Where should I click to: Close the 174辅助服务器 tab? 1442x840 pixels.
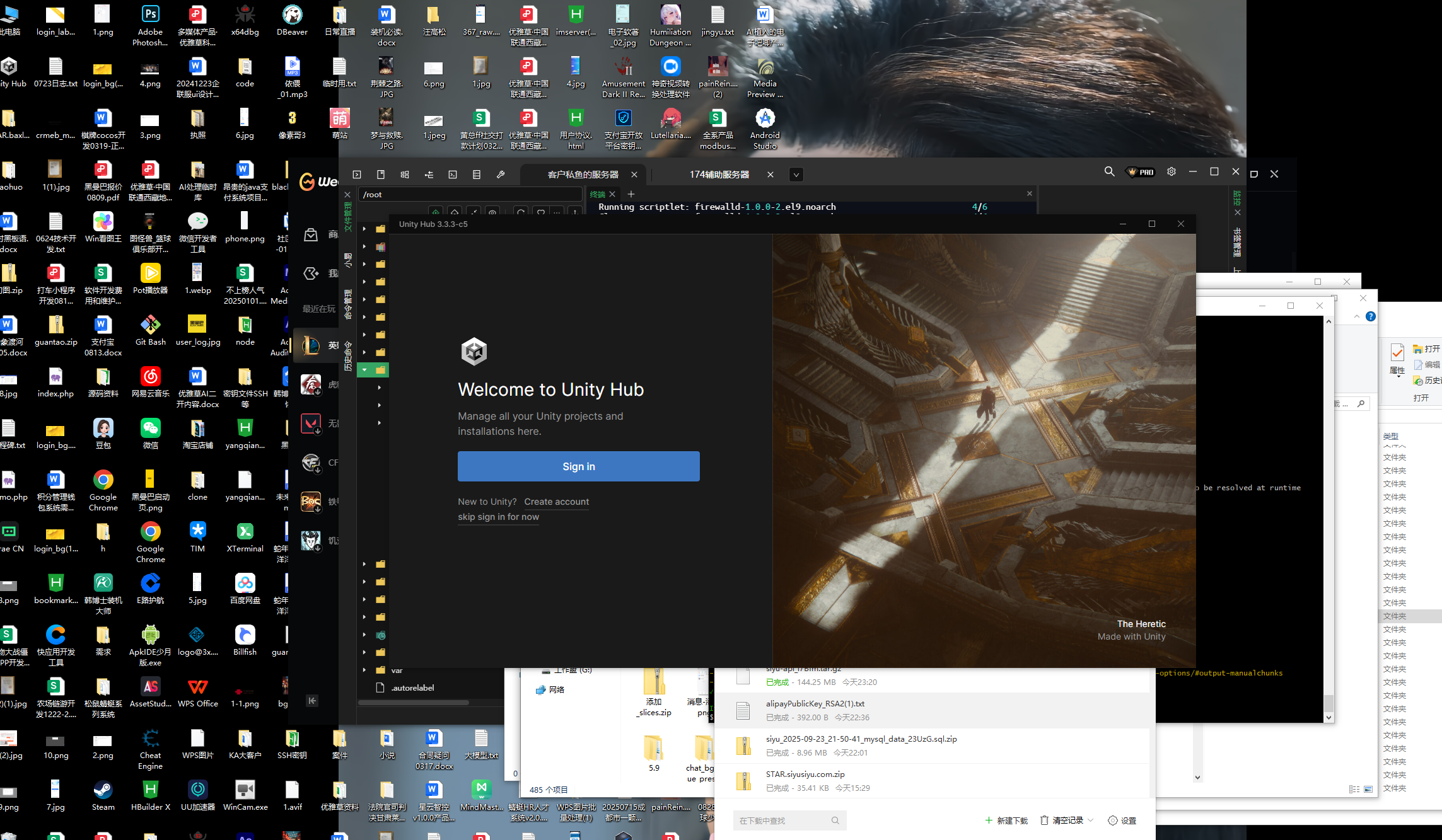770,175
